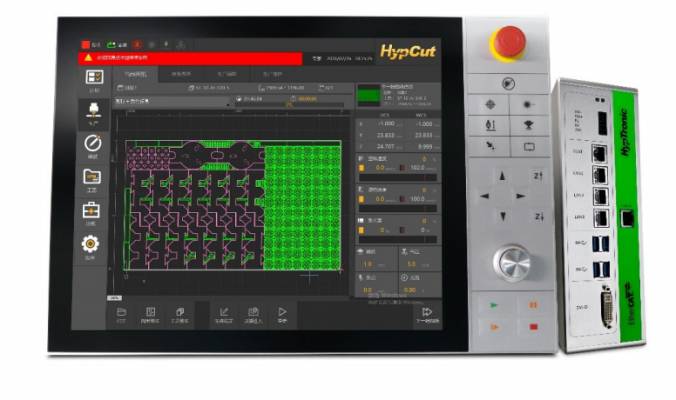Open the third tab above the canvas

point(226,75)
